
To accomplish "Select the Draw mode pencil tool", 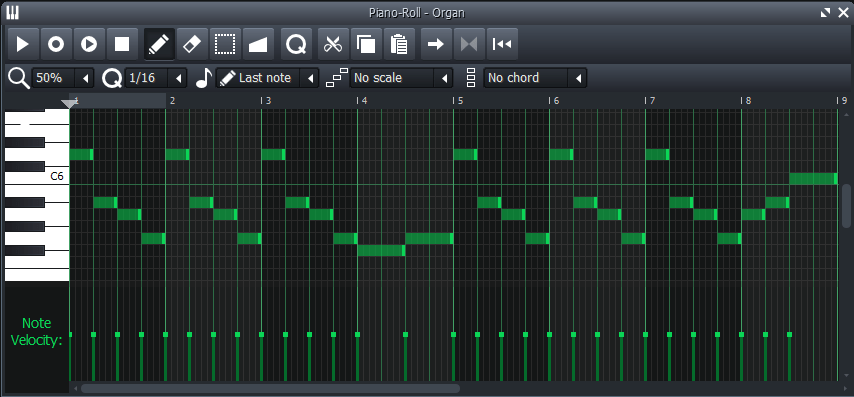I will click(x=159, y=44).
